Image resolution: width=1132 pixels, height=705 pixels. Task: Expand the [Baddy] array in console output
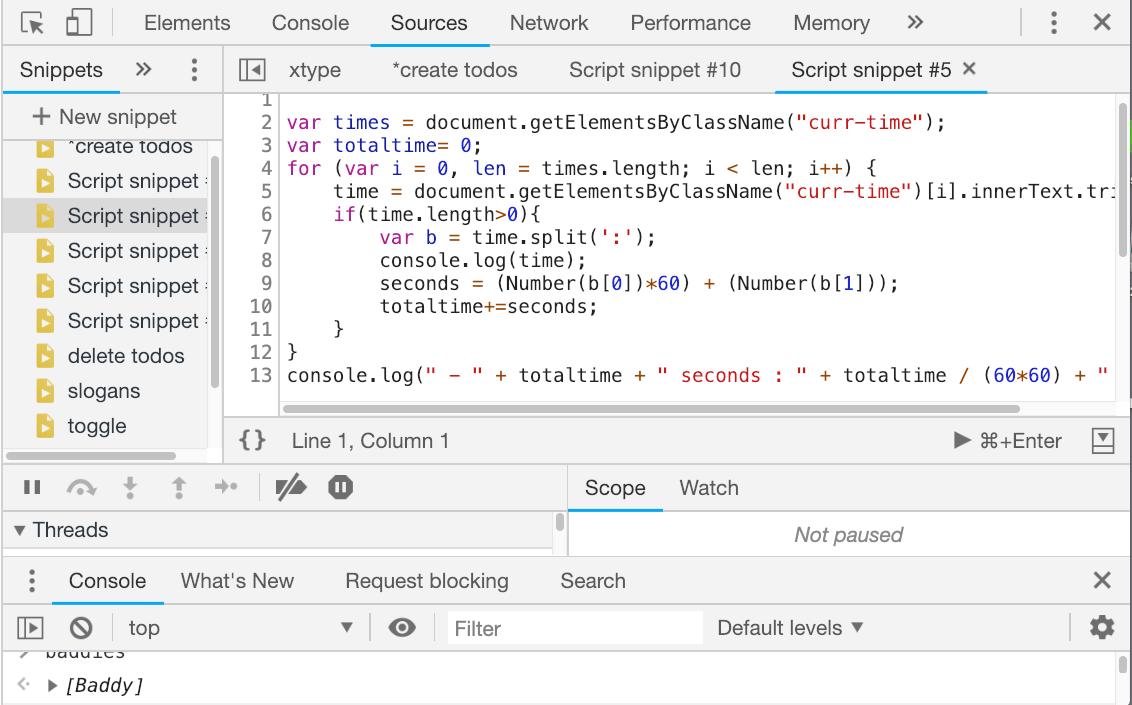pyautogui.click(x=52, y=685)
